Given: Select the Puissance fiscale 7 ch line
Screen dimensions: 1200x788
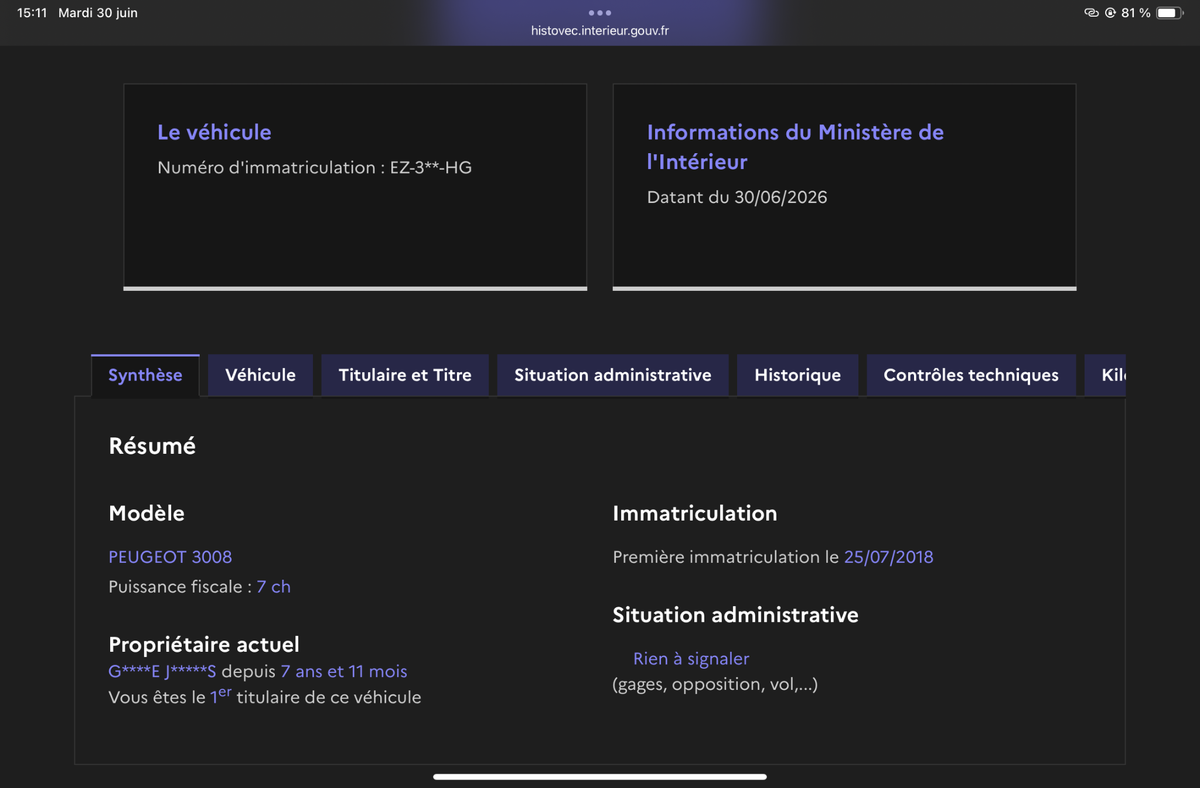Looking at the screenshot, I should pyautogui.click(x=199, y=586).
